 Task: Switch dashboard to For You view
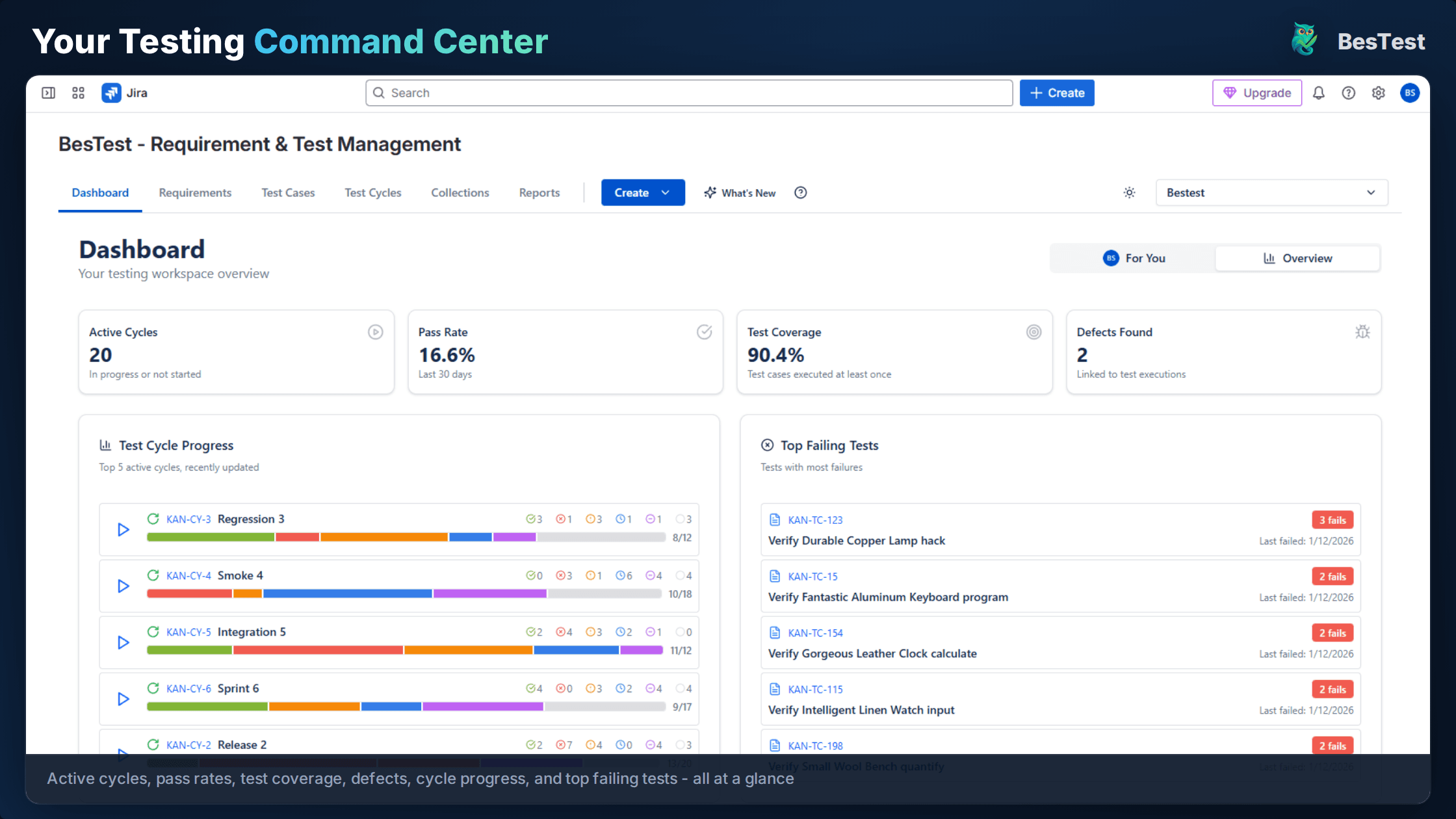pos(1133,258)
